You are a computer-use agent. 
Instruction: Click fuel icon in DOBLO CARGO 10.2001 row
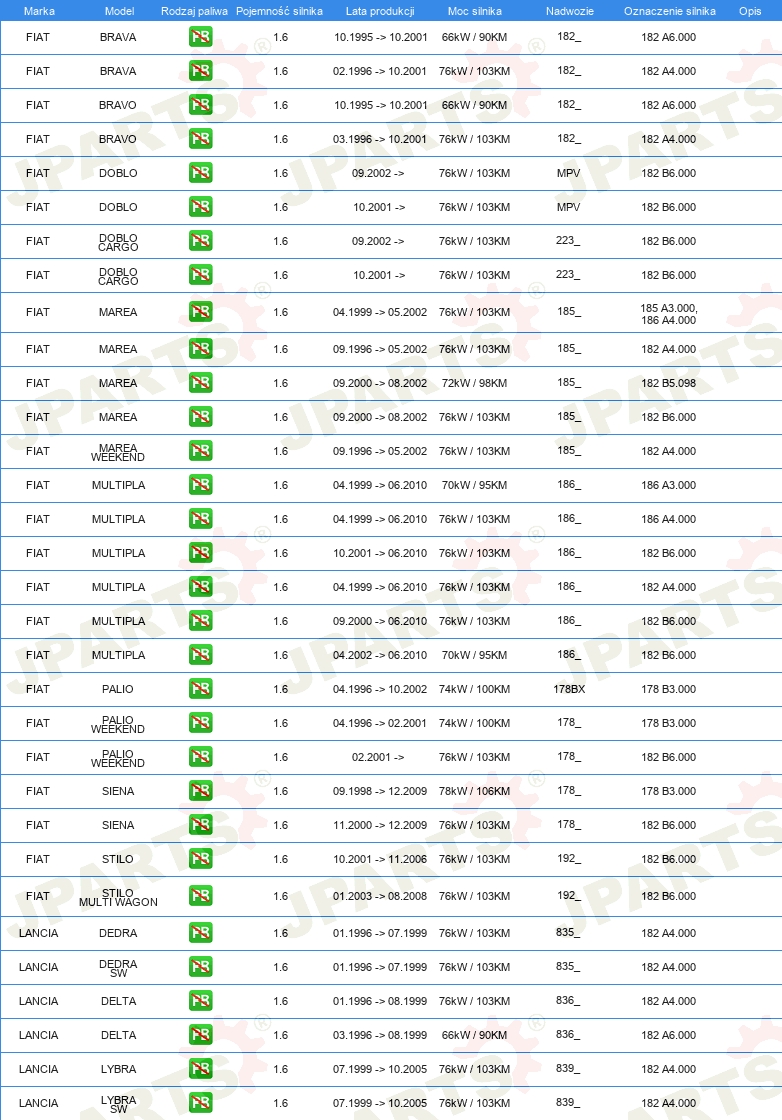[201, 275]
